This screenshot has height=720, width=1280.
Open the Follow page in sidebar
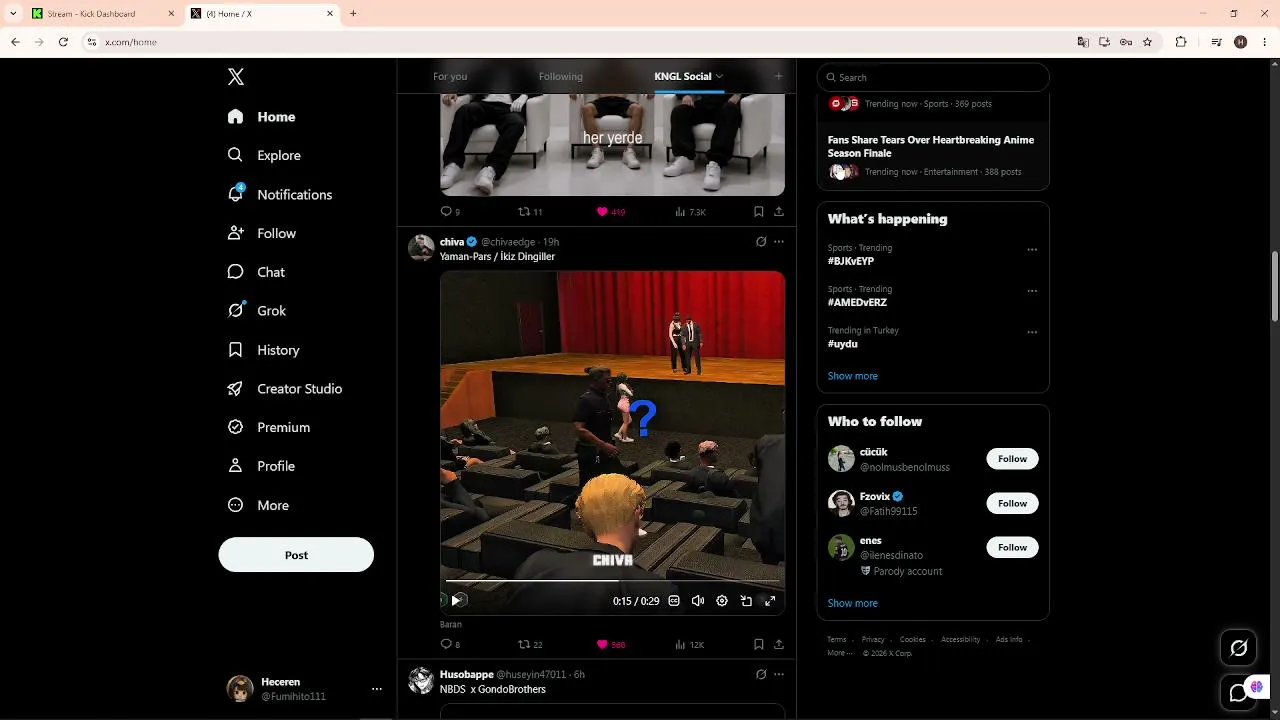point(261,233)
